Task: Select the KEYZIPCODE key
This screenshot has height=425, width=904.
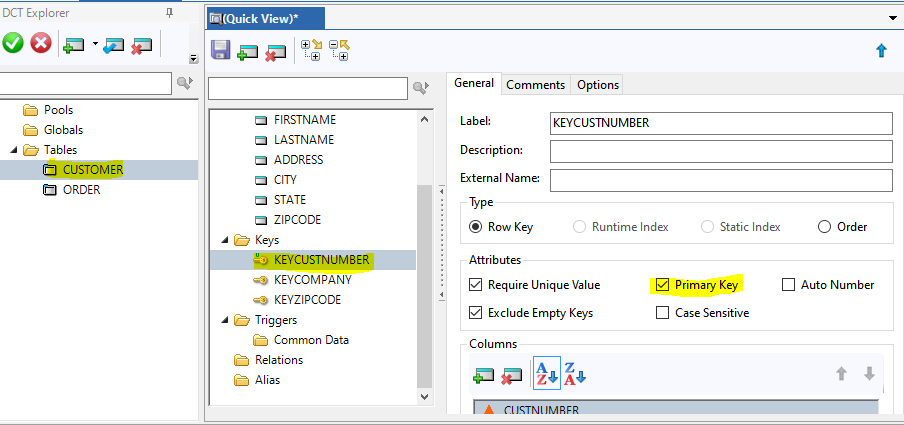Action: (307, 300)
